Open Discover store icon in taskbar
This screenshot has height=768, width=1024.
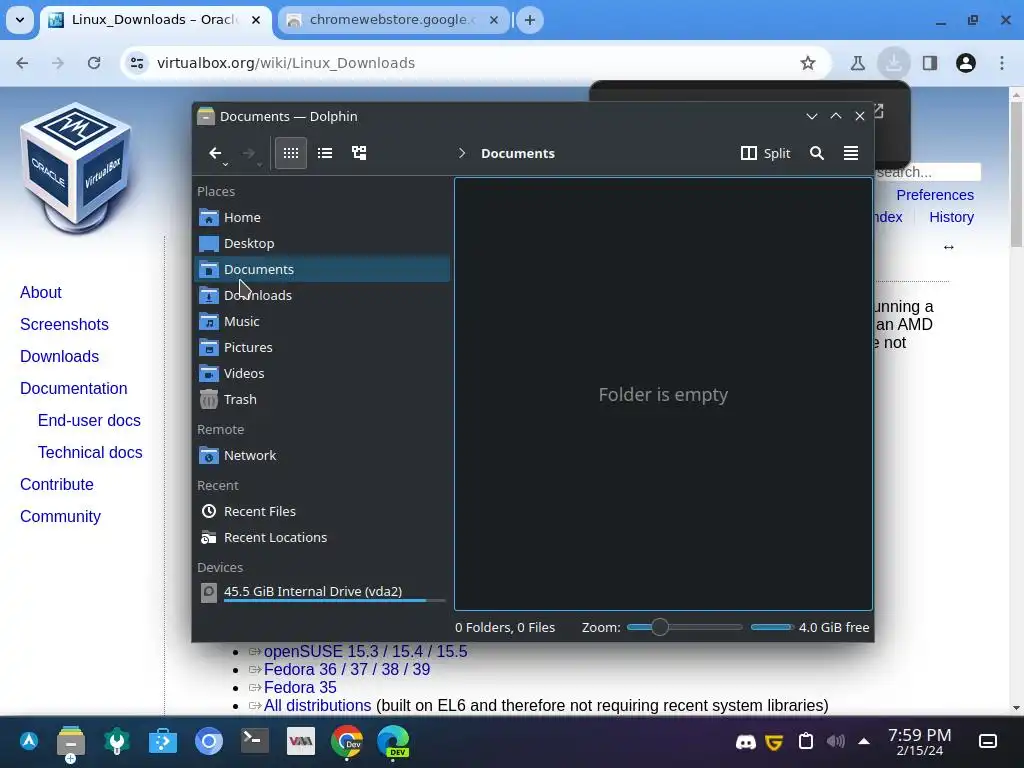click(163, 741)
